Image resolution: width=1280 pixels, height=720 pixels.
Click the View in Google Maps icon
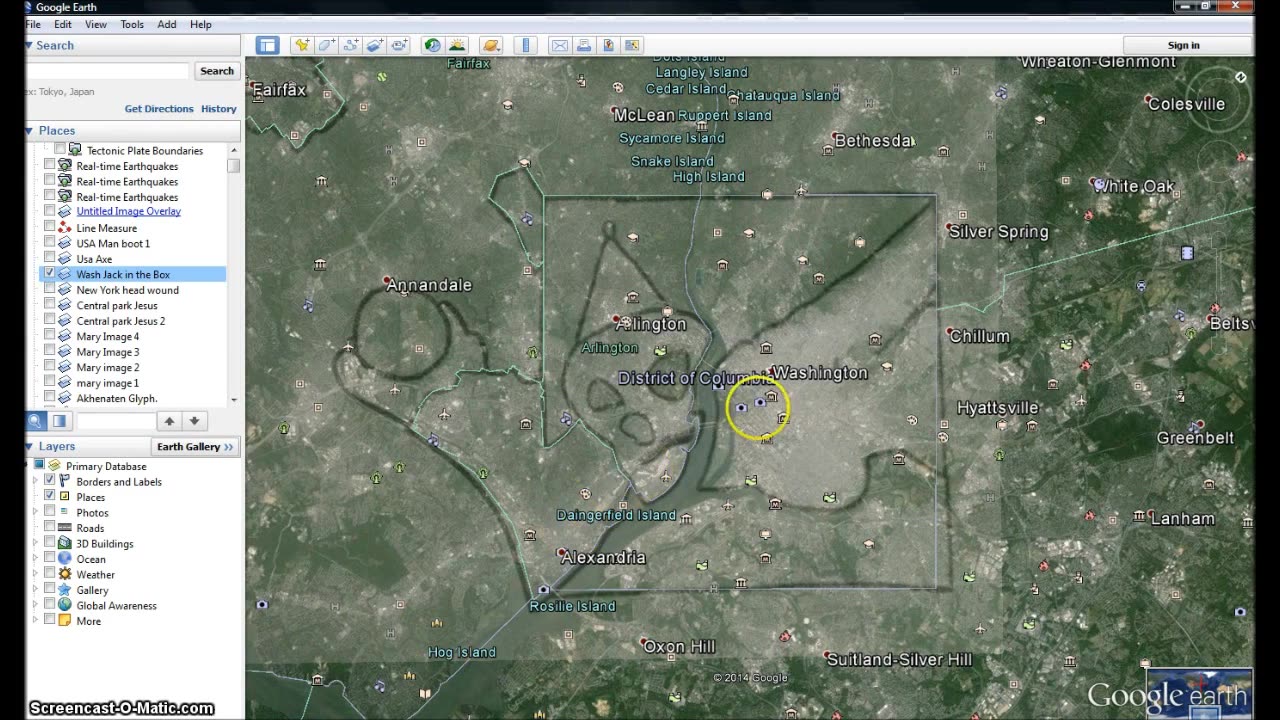(607, 45)
